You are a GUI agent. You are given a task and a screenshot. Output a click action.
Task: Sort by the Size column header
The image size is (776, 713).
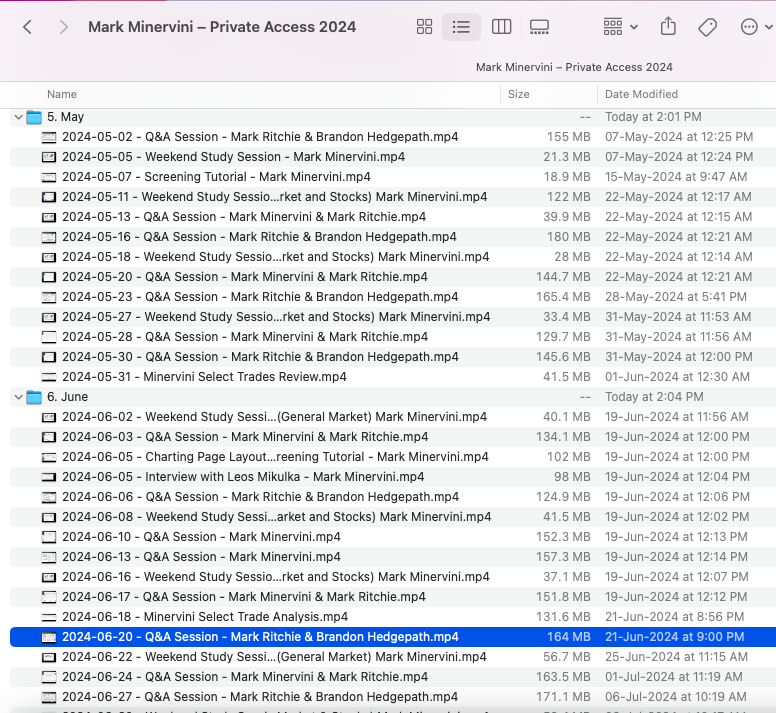519,94
